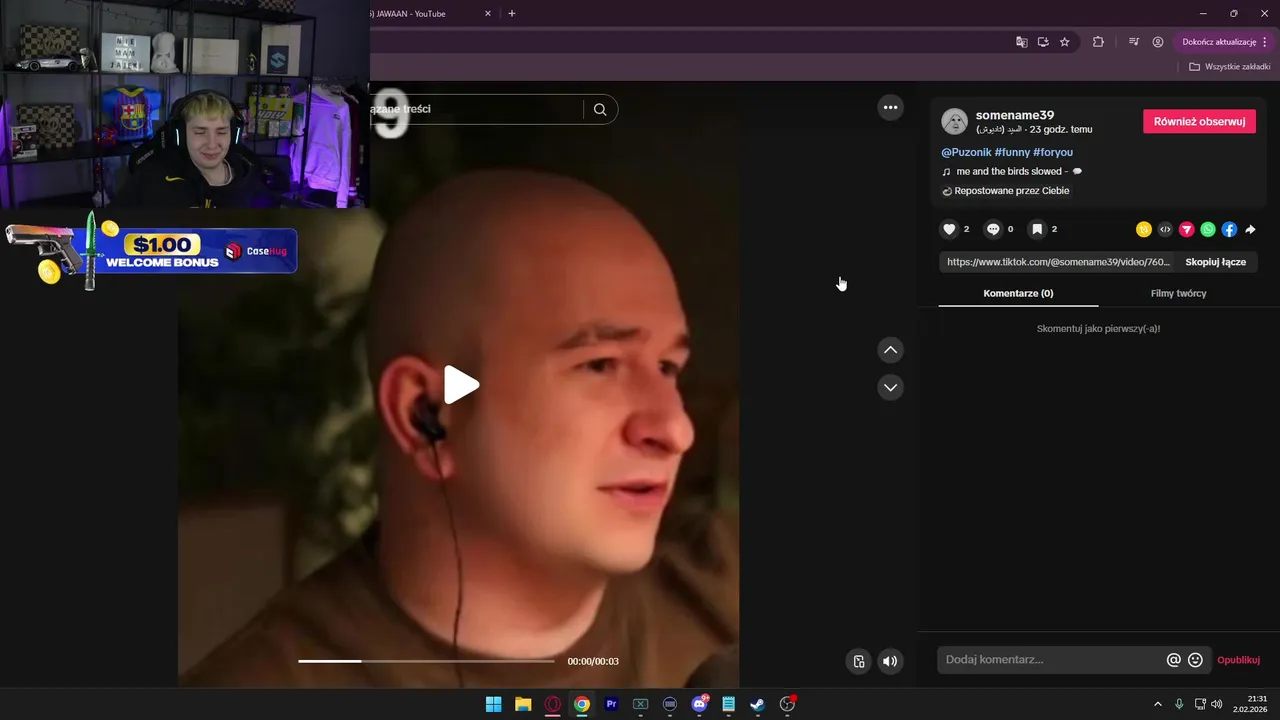Go to previous video with up arrow
The width and height of the screenshot is (1280, 720).
[x=890, y=350]
